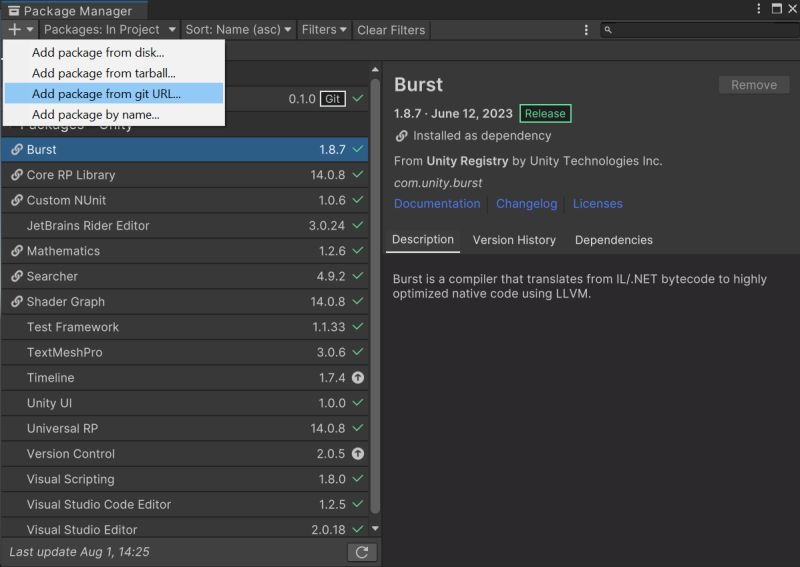The width and height of the screenshot is (800, 567).
Task: Select the JetBrains Rider Editor package
Action: click(x=185, y=226)
